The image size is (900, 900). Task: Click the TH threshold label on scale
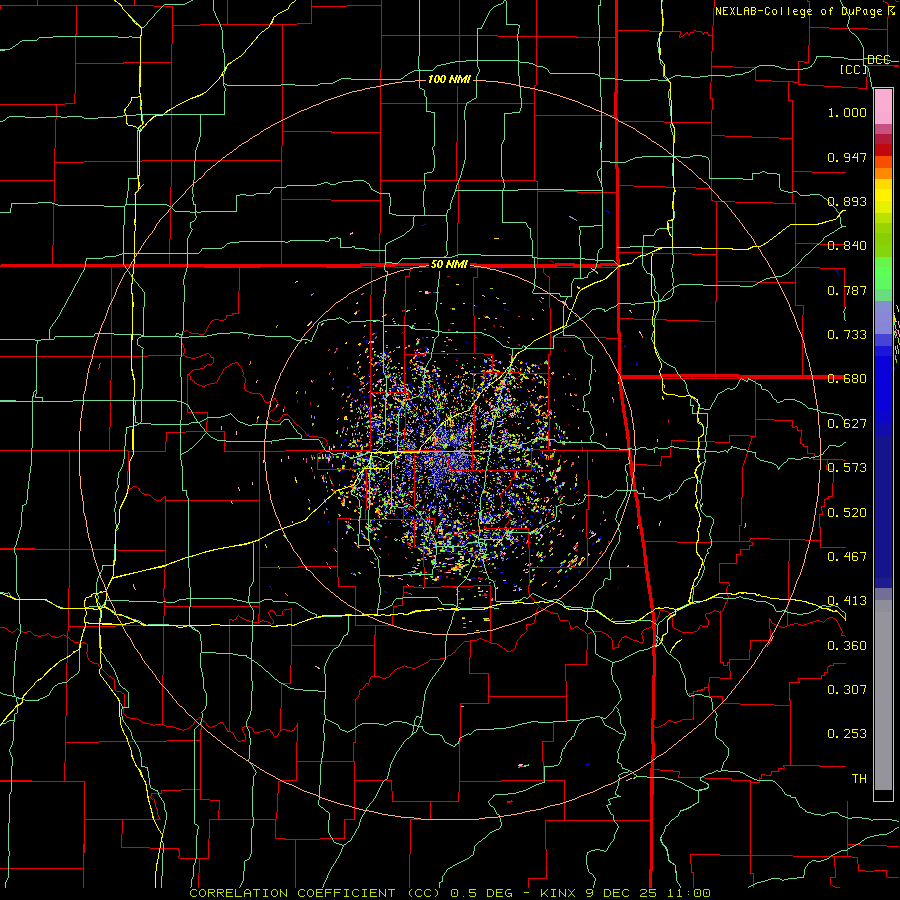[x=859, y=779]
